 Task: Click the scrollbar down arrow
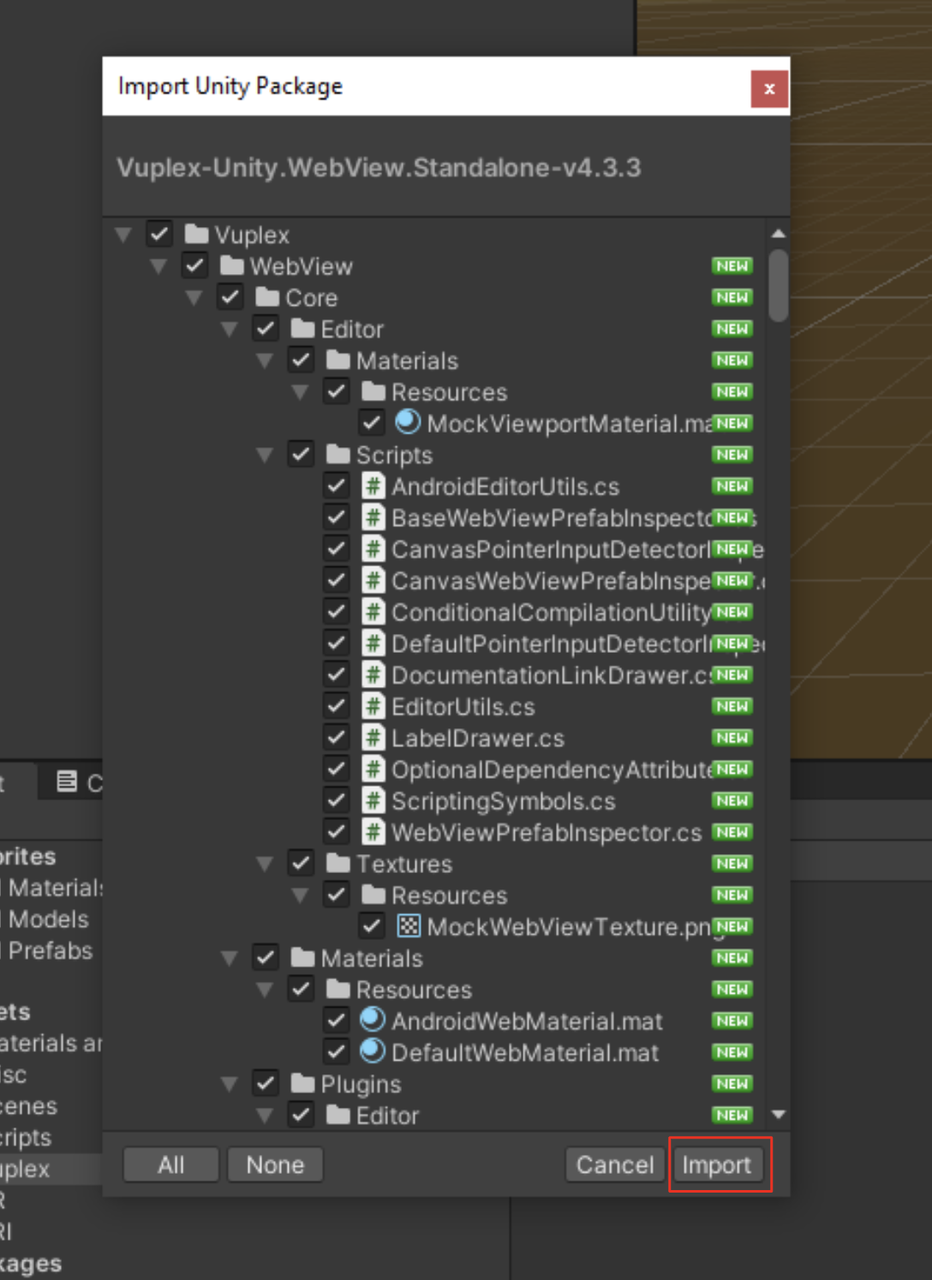point(778,1114)
